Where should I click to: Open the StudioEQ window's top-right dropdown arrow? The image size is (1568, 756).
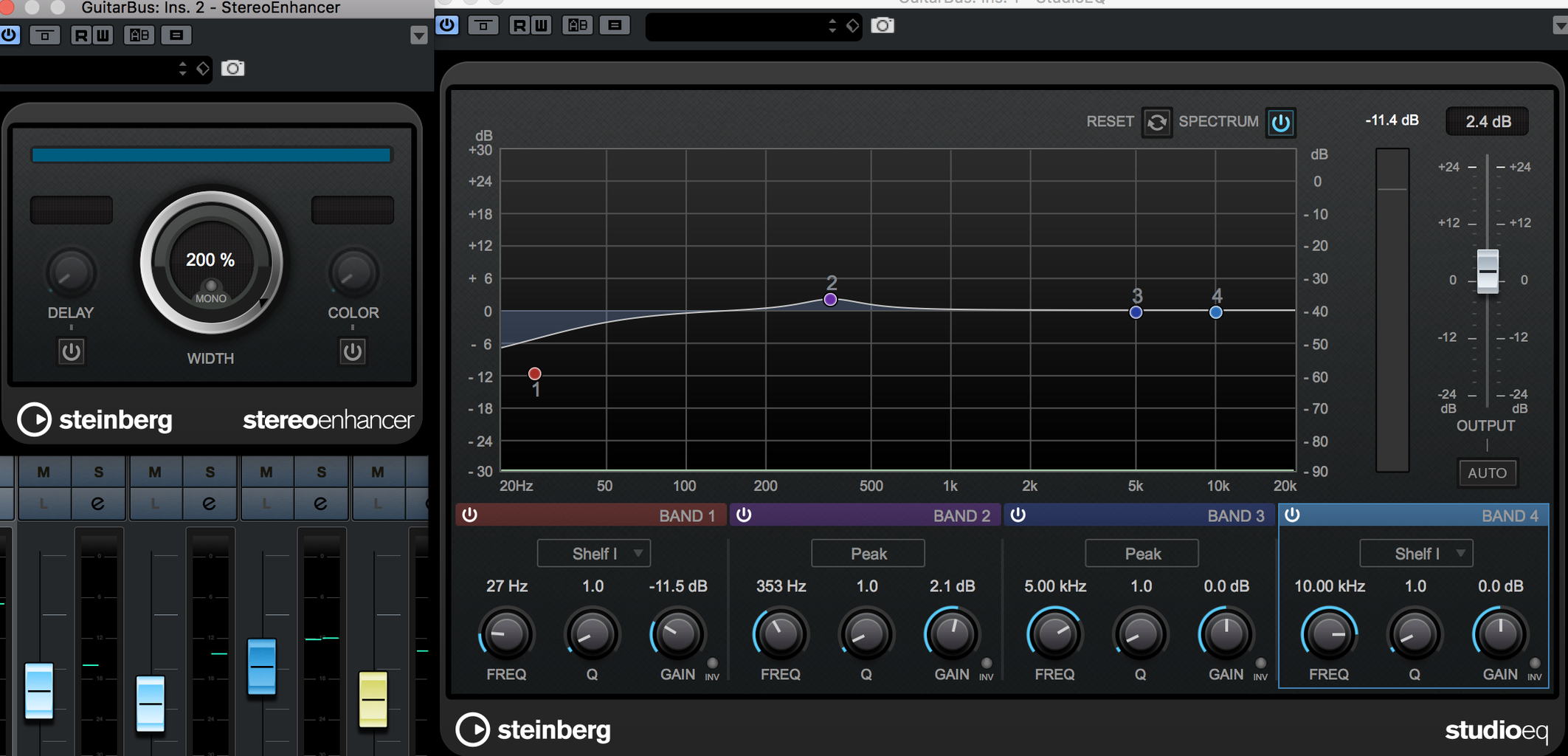coord(1560,26)
